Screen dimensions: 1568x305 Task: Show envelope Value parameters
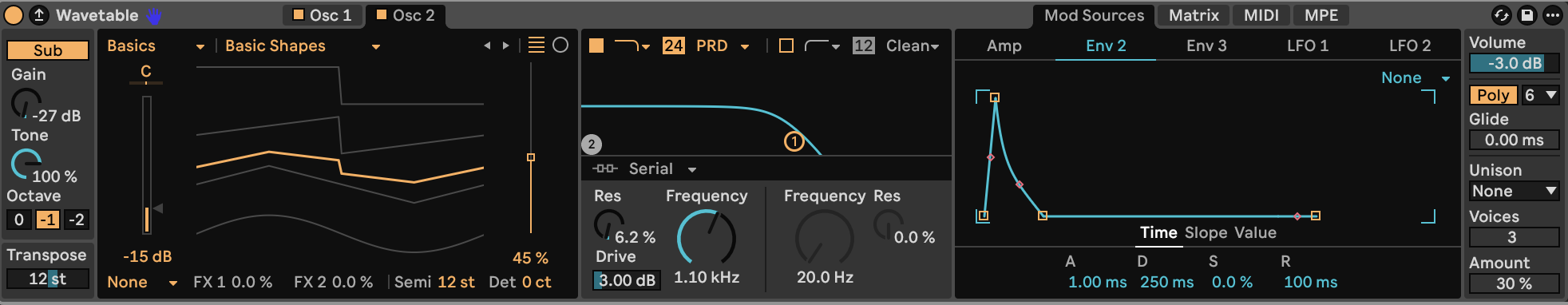(1255, 232)
